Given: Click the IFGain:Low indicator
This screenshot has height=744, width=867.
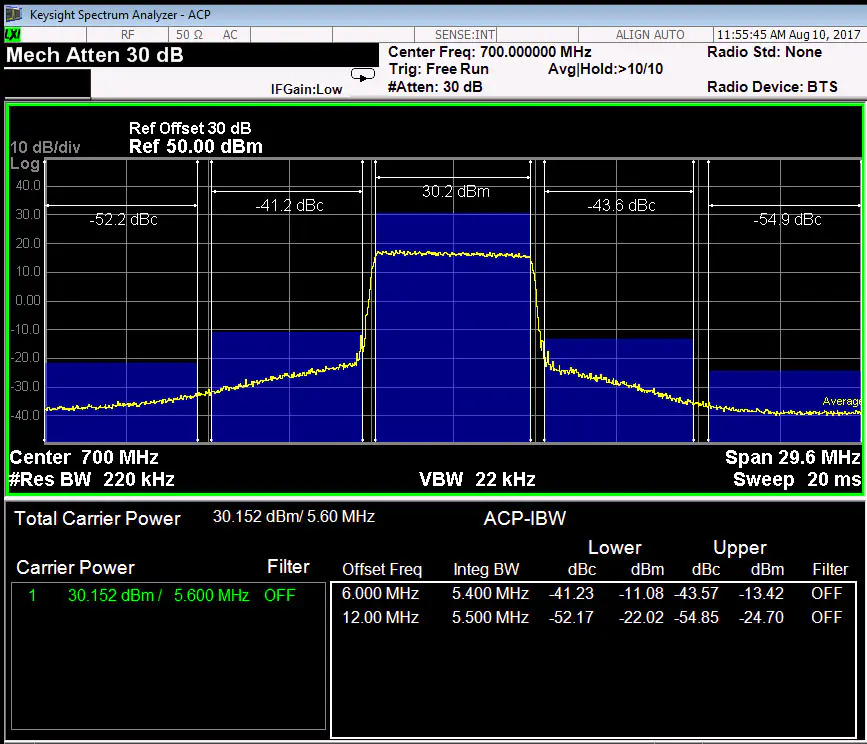Looking at the screenshot, I should tap(306, 89).
